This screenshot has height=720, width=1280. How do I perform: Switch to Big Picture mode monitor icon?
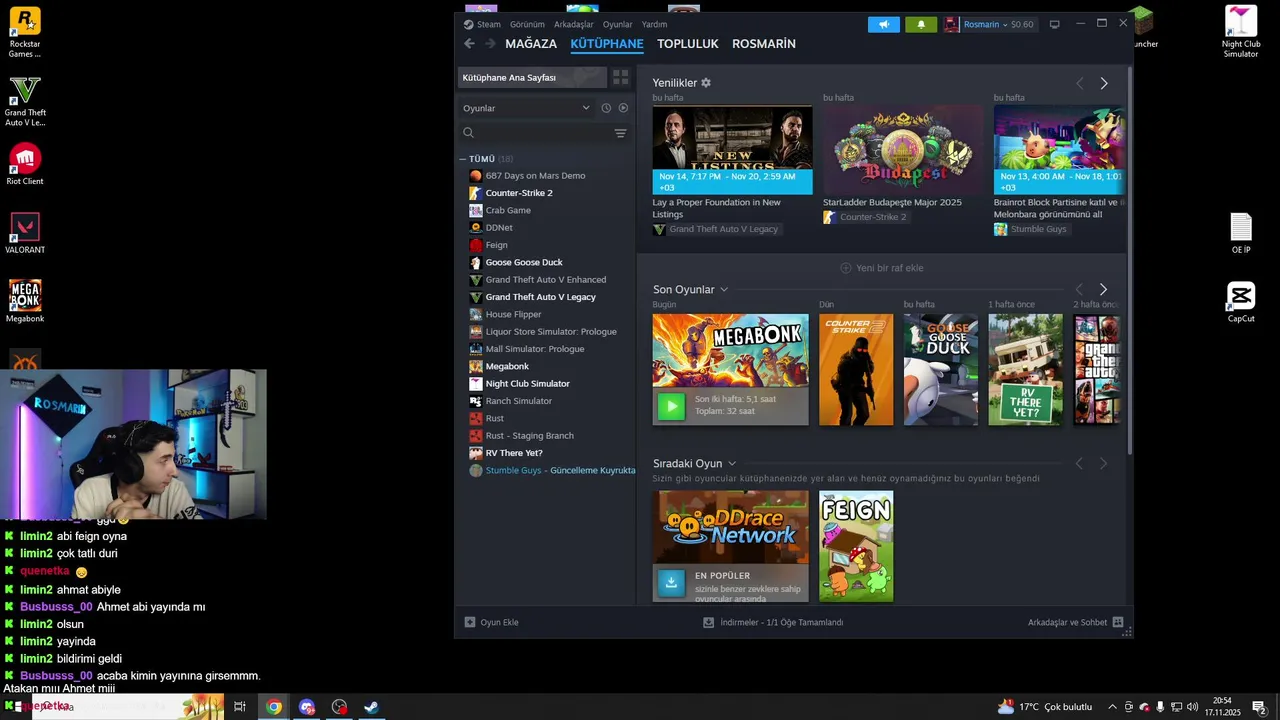coord(1054,24)
